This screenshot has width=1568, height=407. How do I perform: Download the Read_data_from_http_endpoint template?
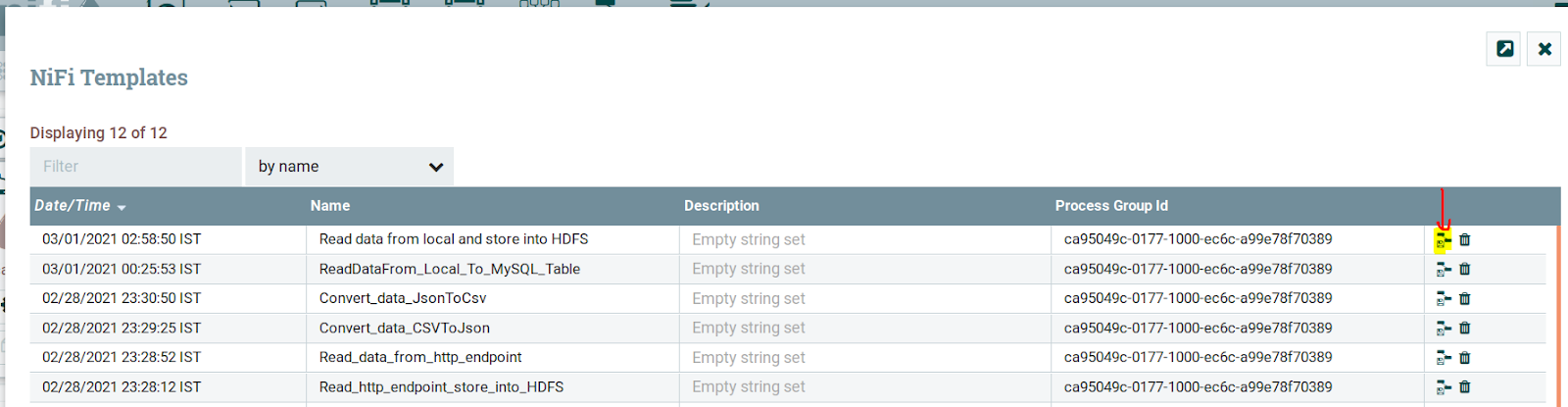pos(1444,357)
